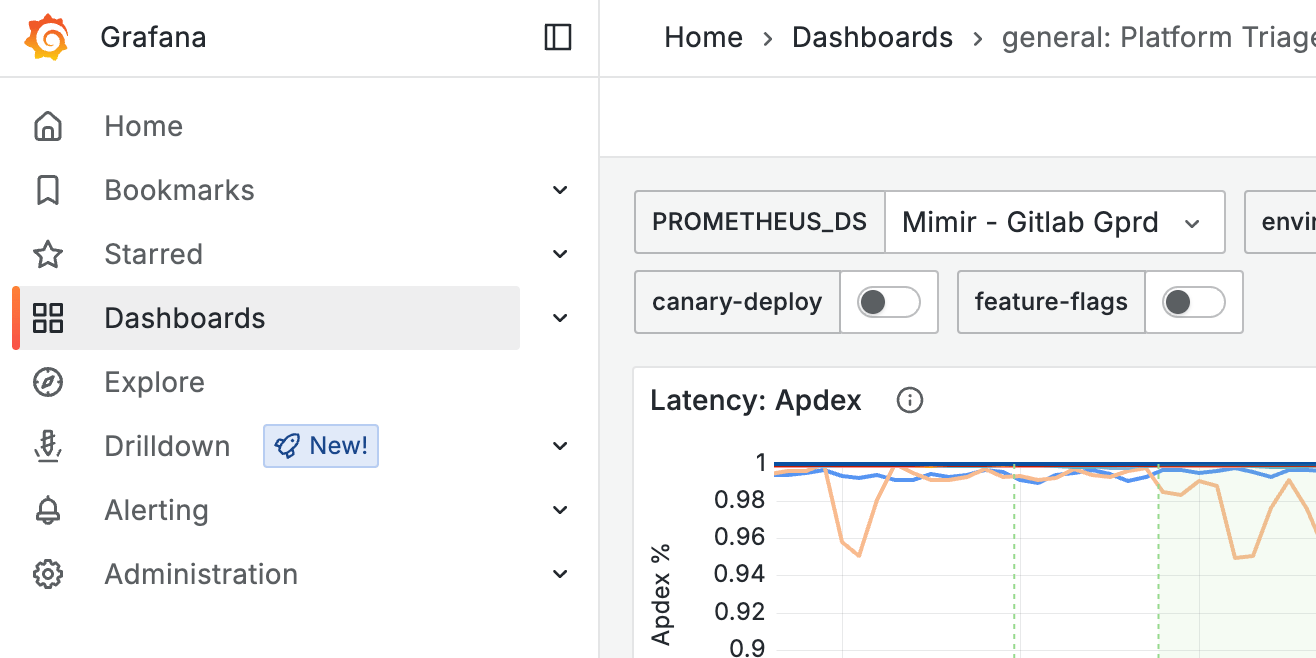Click the Latency: Apdex panel title
Image resolution: width=1316 pixels, height=658 pixels.
[x=756, y=400]
